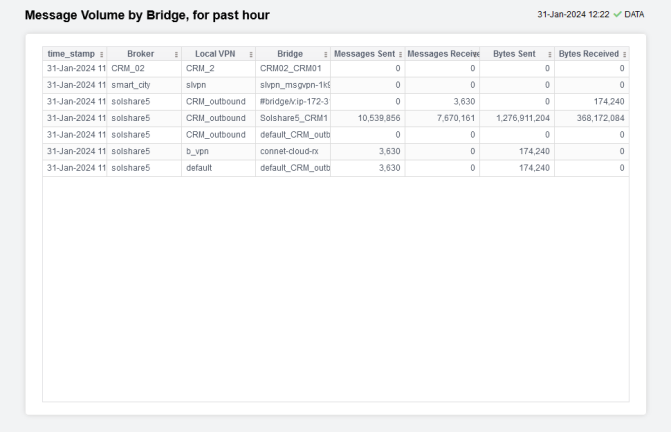The image size is (671, 432).
Task: Open the Bridge column menu icon
Action: coord(325,53)
